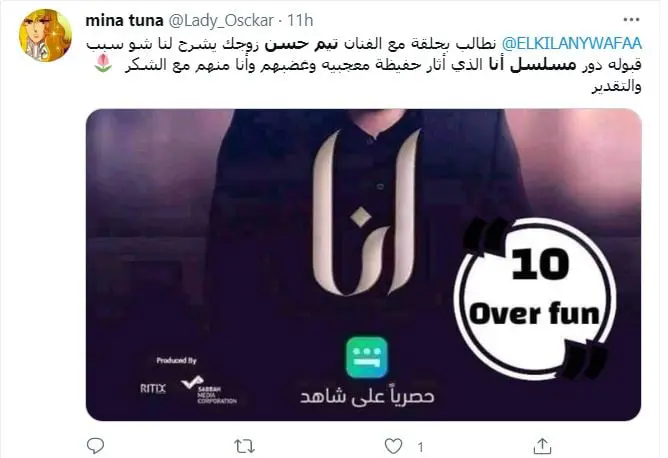Click the 11h timestamp
Screen dimensions: 668x458
[x=300, y=20]
